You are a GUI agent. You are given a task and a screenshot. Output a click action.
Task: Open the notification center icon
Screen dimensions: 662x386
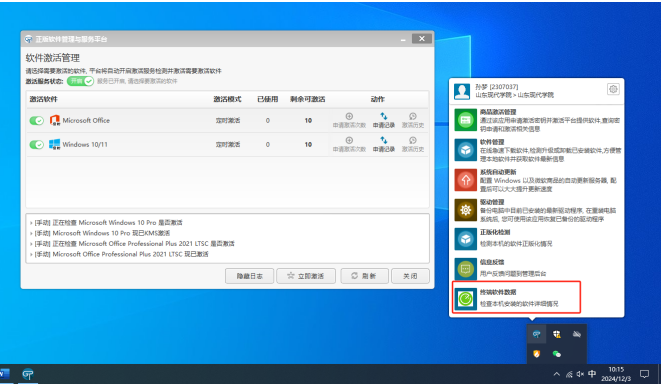click(644, 374)
